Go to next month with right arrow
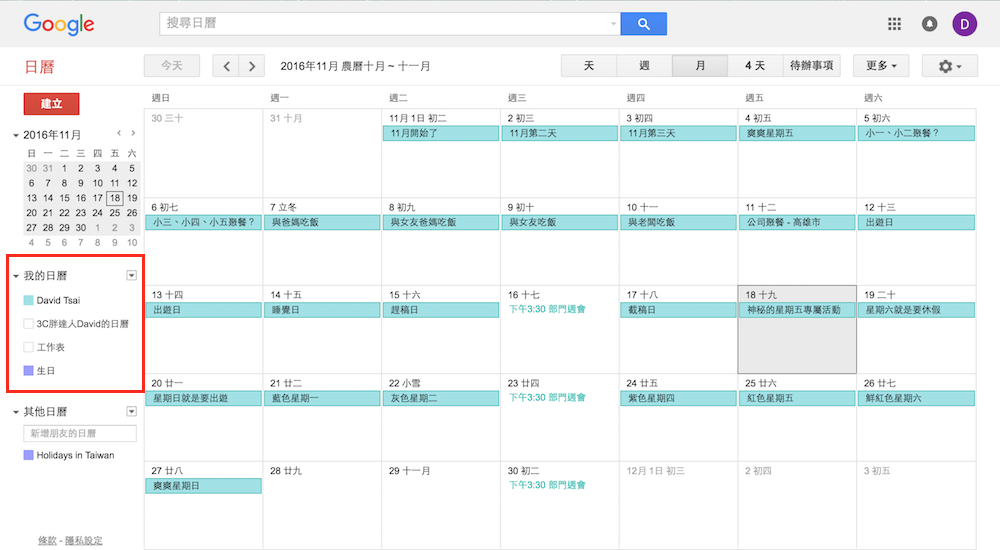 tap(252, 66)
